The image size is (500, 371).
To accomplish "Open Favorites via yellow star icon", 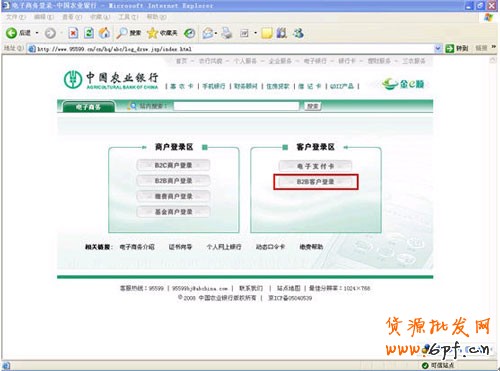I will [x=152, y=33].
